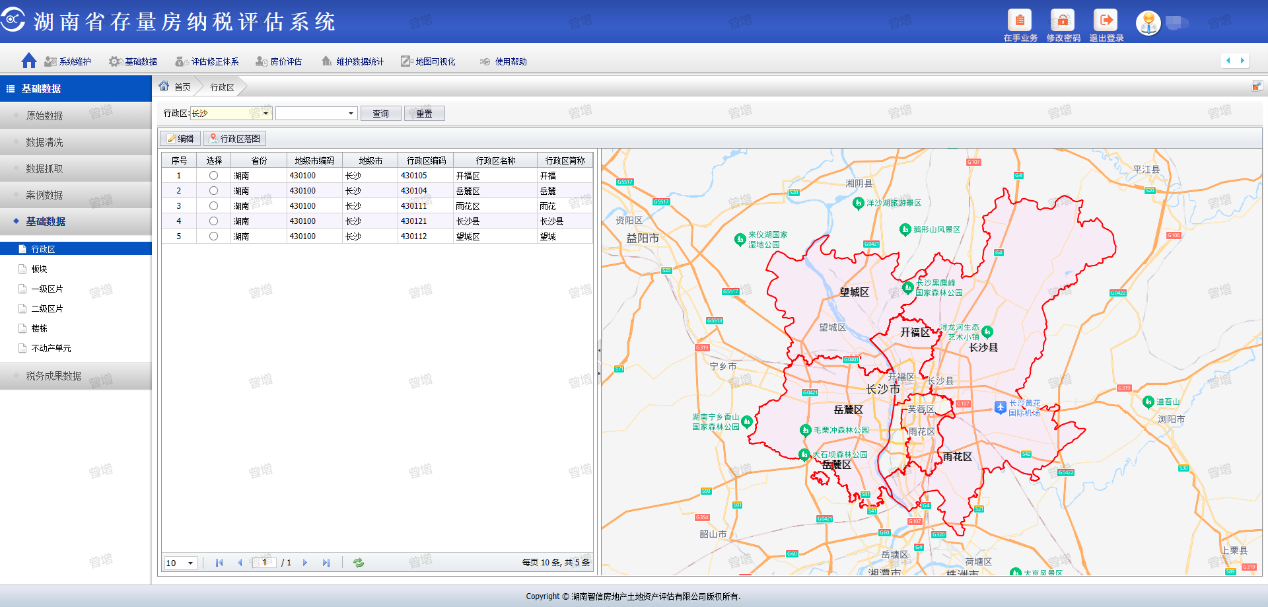Click 道吾山 map marker

(1146, 402)
